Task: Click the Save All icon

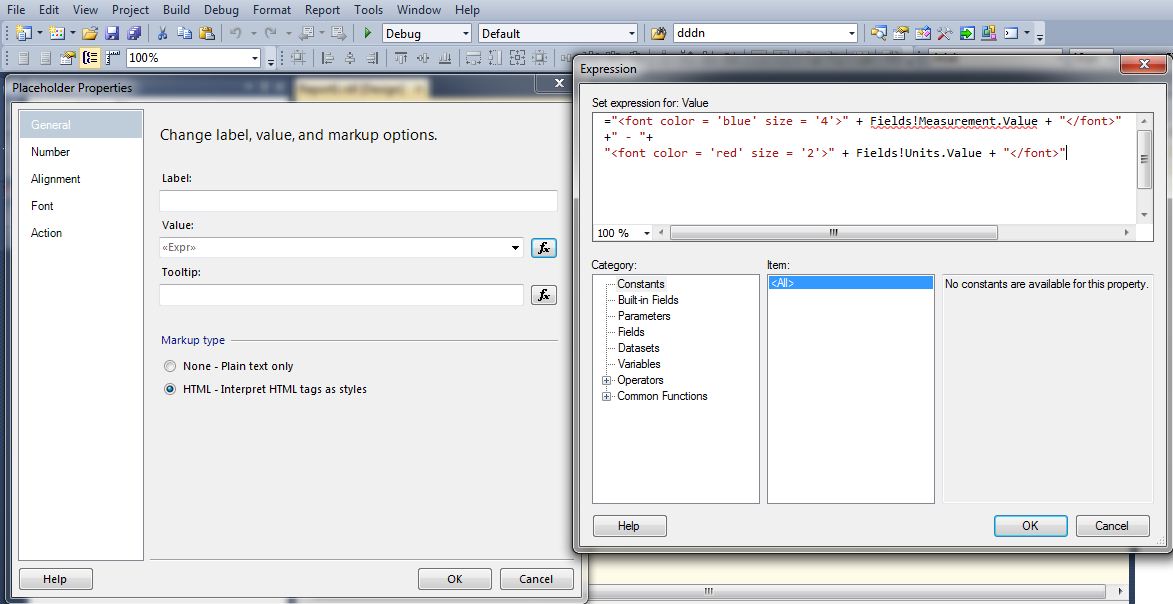Action: pos(134,33)
